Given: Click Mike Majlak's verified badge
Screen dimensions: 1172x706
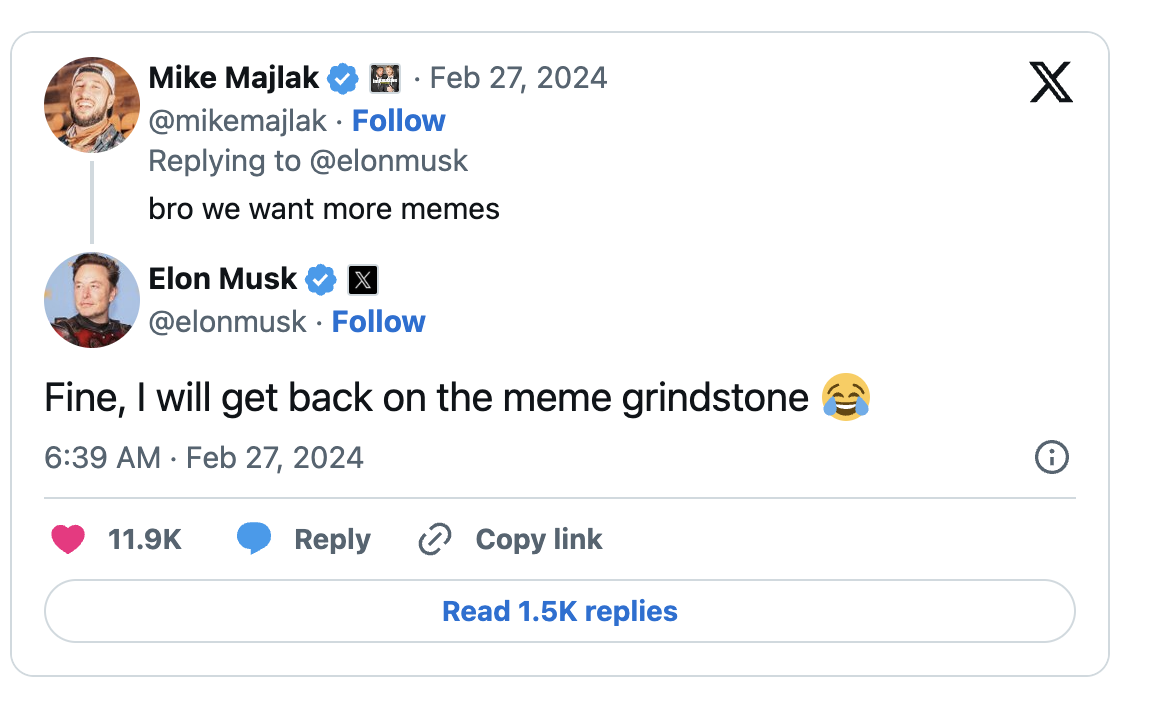Looking at the screenshot, I should pyautogui.click(x=344, y=77).
